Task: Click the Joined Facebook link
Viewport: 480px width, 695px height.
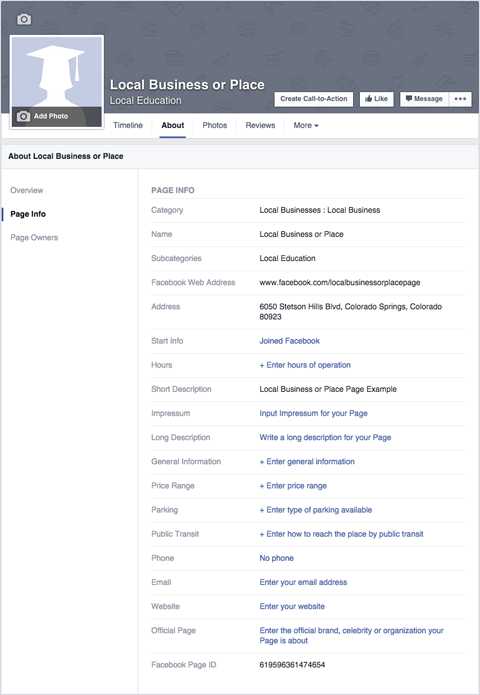Action: pos(289,341)
